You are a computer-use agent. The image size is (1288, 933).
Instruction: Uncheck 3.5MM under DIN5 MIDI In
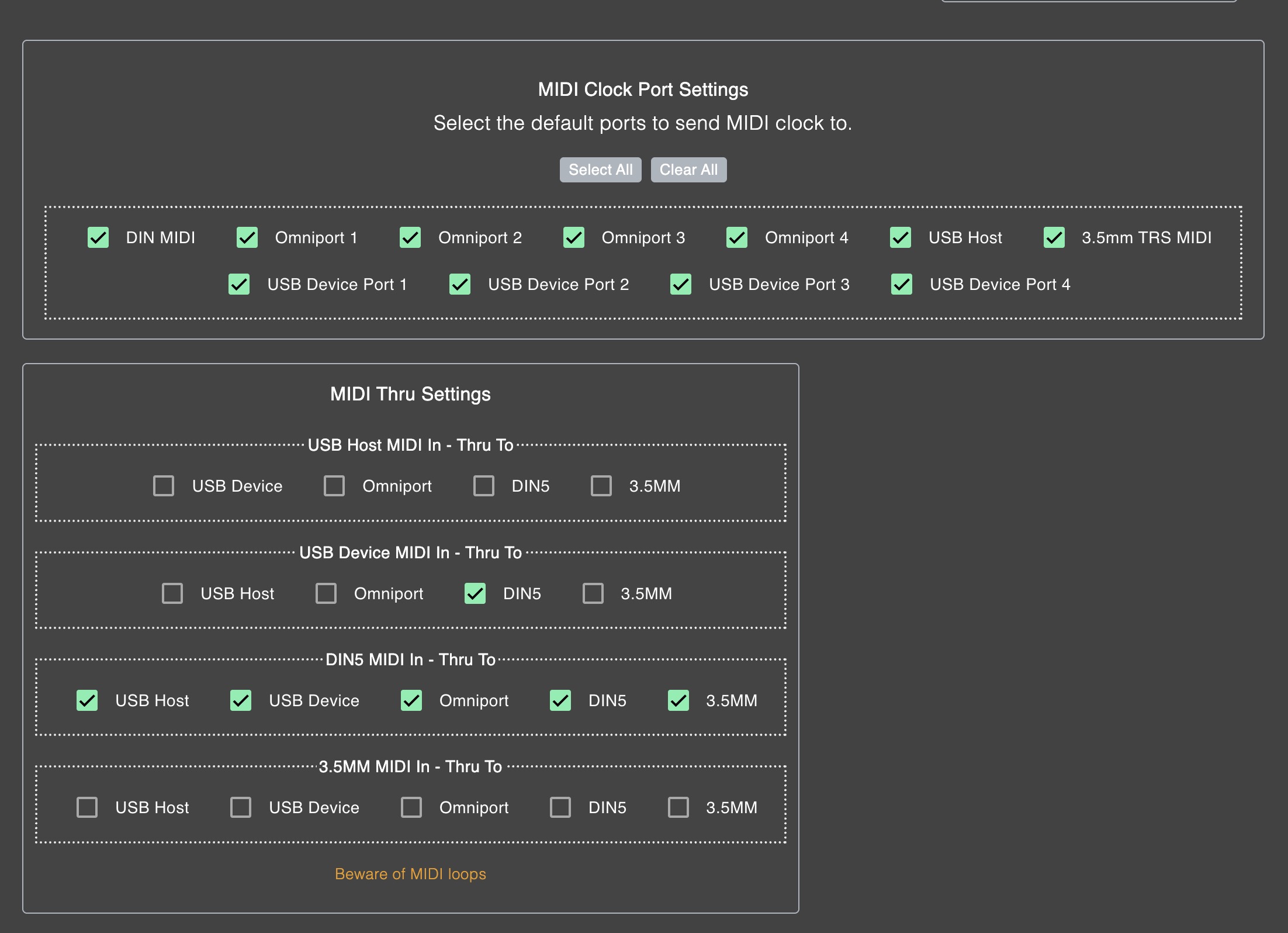point(678,700)
